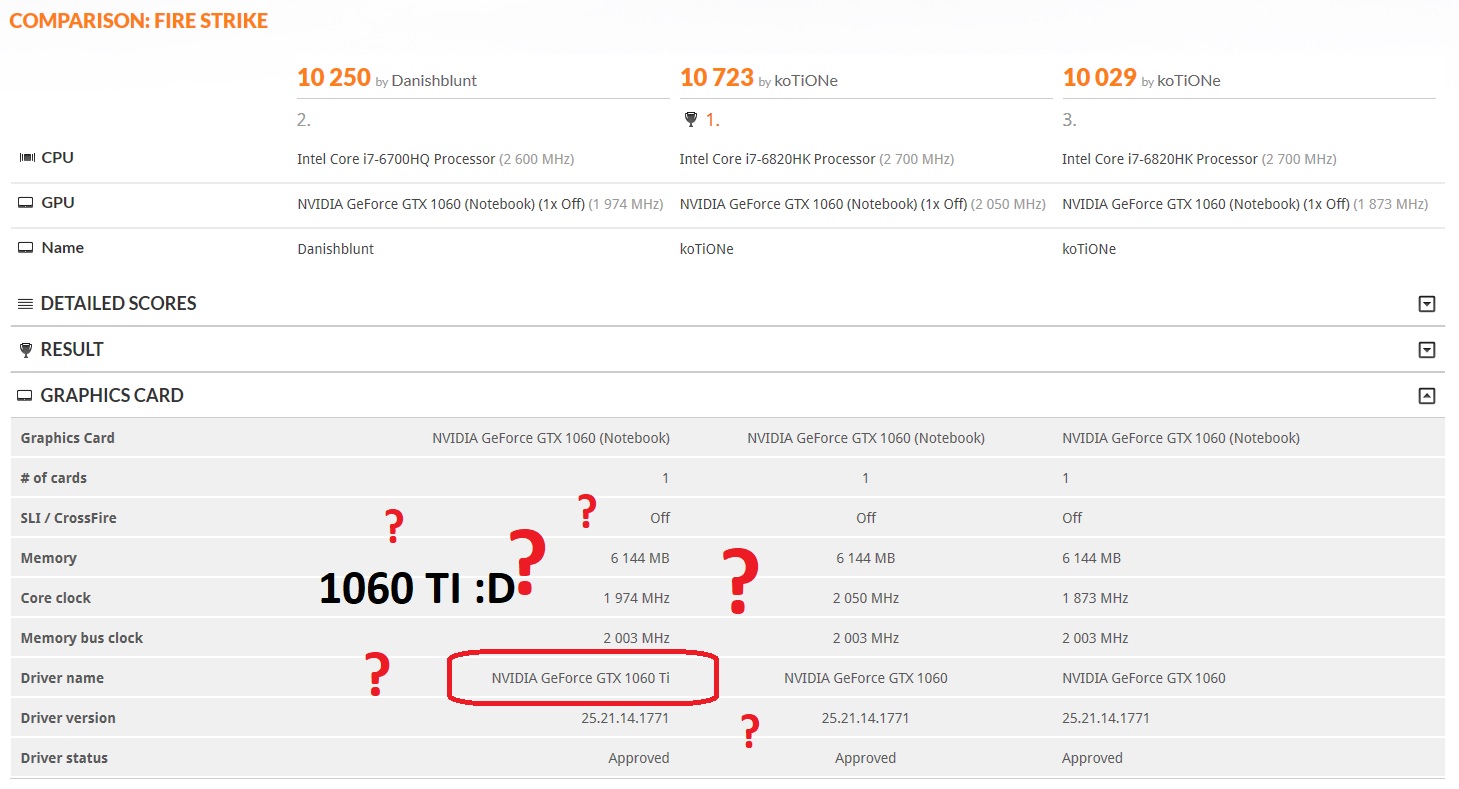Screen dimensions: 1459x789
Task: Click the Name row monitor icon
Action: coord(26,248)
